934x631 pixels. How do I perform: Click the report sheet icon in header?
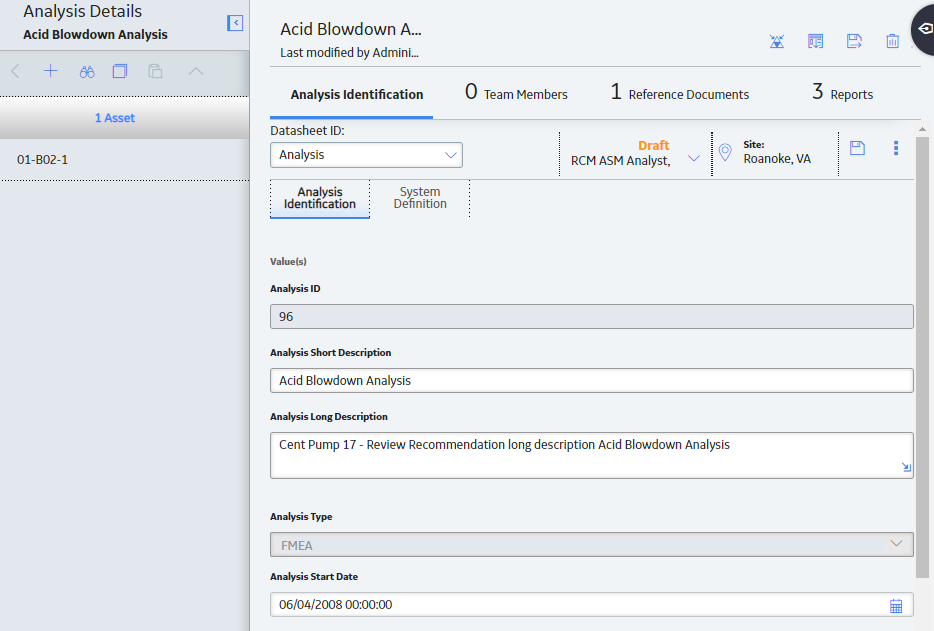815,41
